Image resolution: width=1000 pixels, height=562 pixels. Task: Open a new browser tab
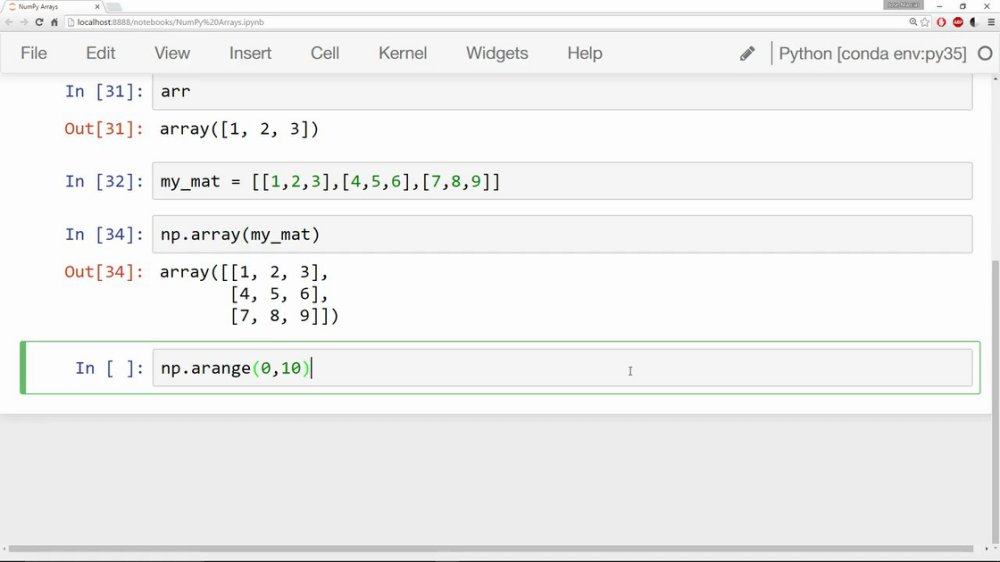point(114,6)
